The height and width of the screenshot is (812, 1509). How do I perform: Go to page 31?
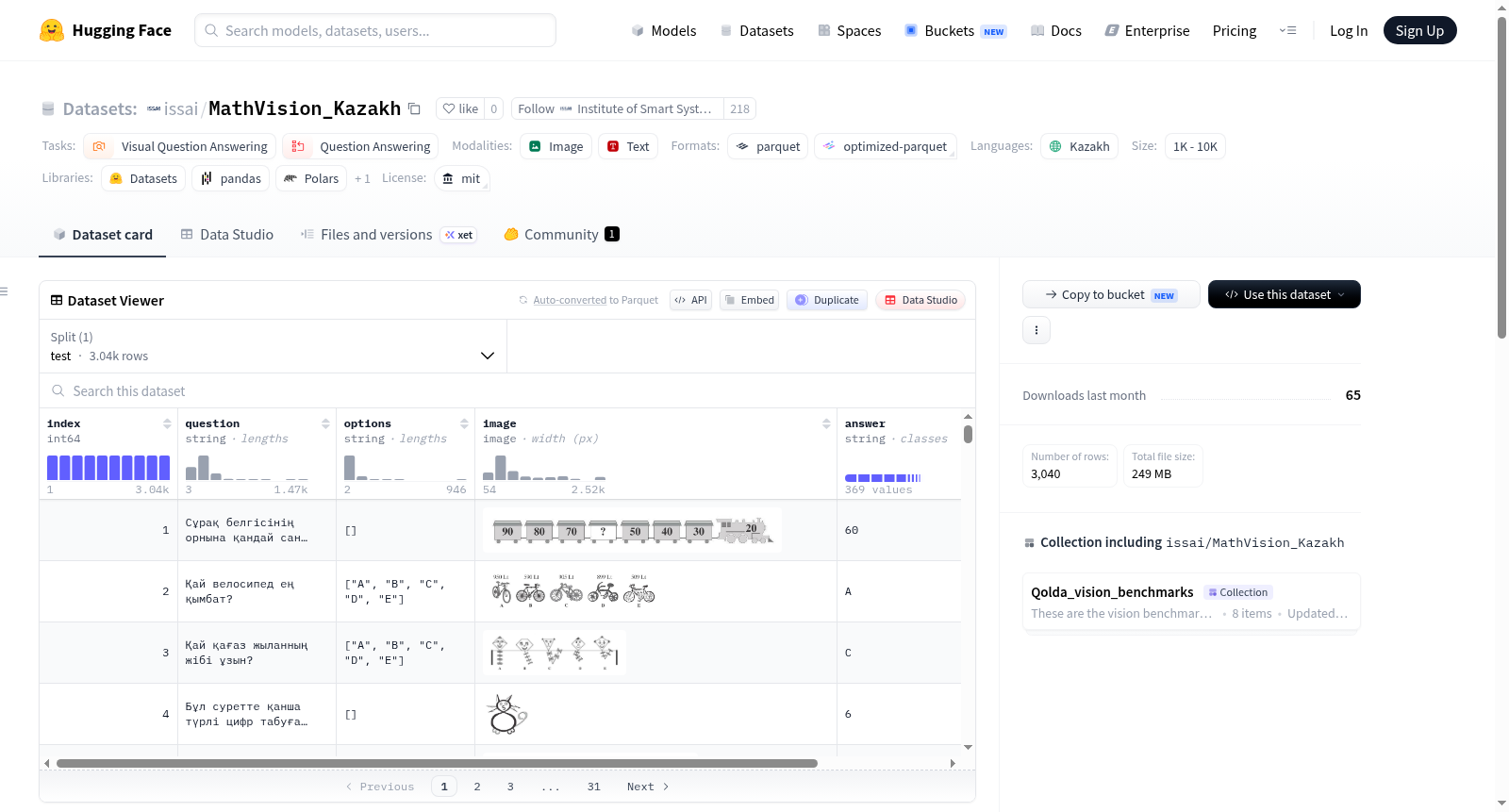(593, 787)
